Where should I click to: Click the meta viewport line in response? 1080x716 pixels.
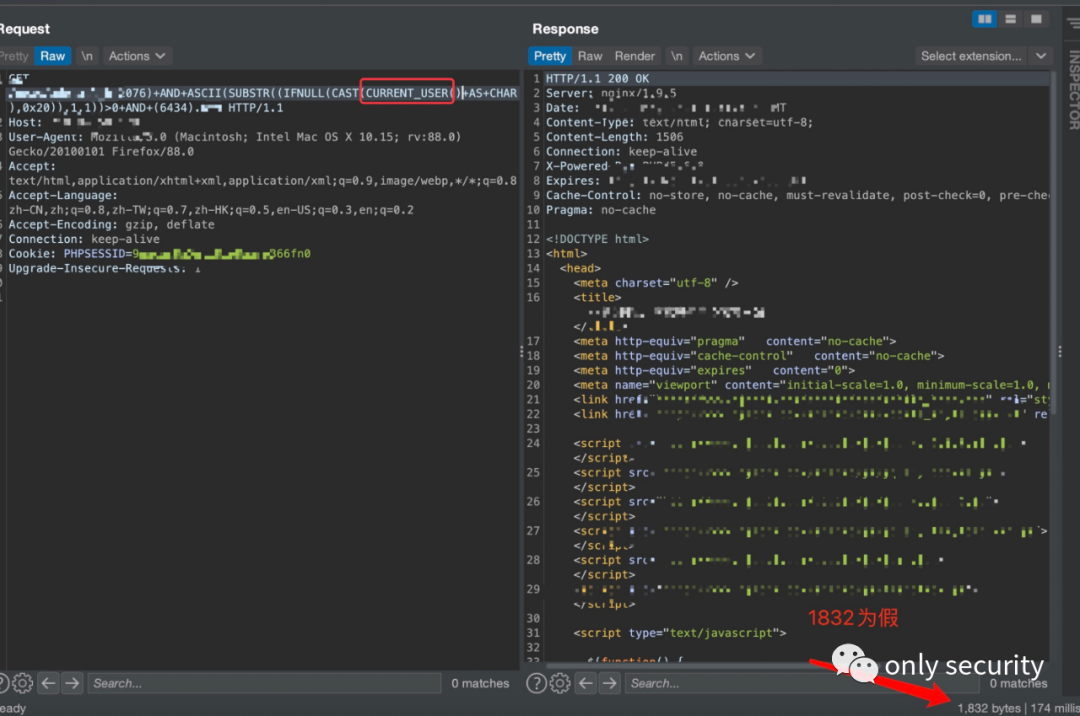click(x=811, y=385)
